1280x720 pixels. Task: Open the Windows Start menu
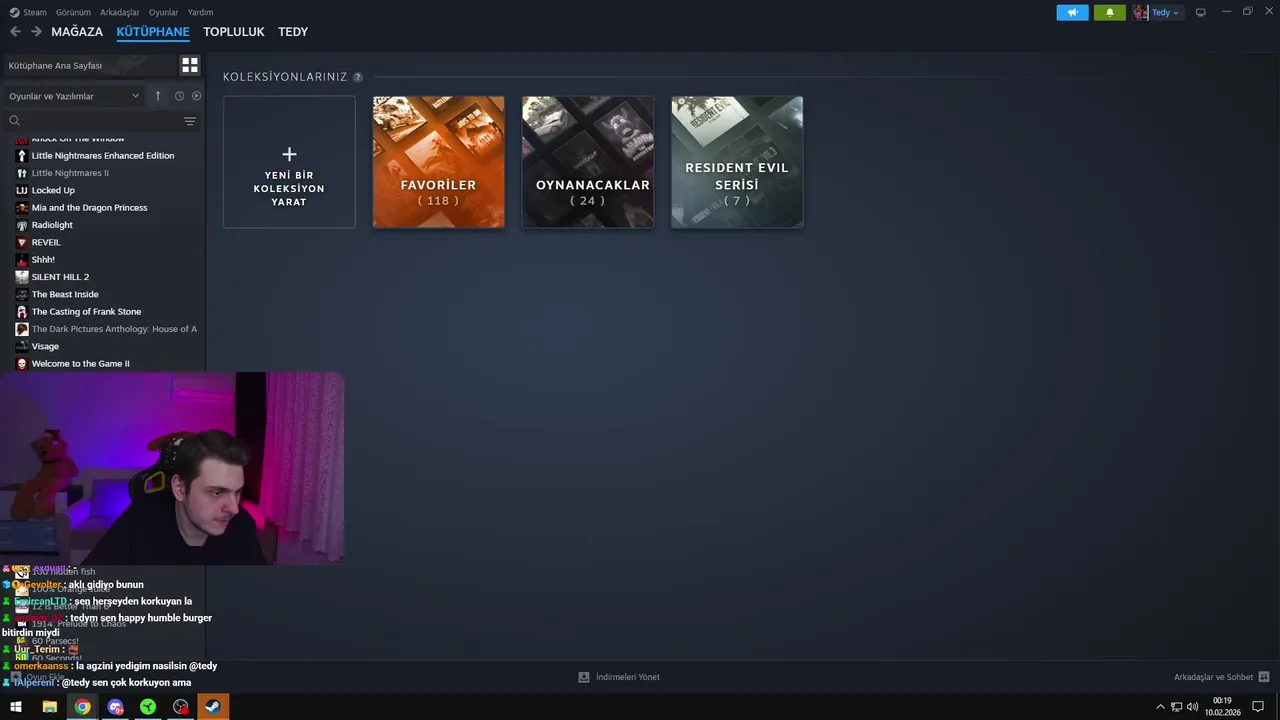[16, 707]
